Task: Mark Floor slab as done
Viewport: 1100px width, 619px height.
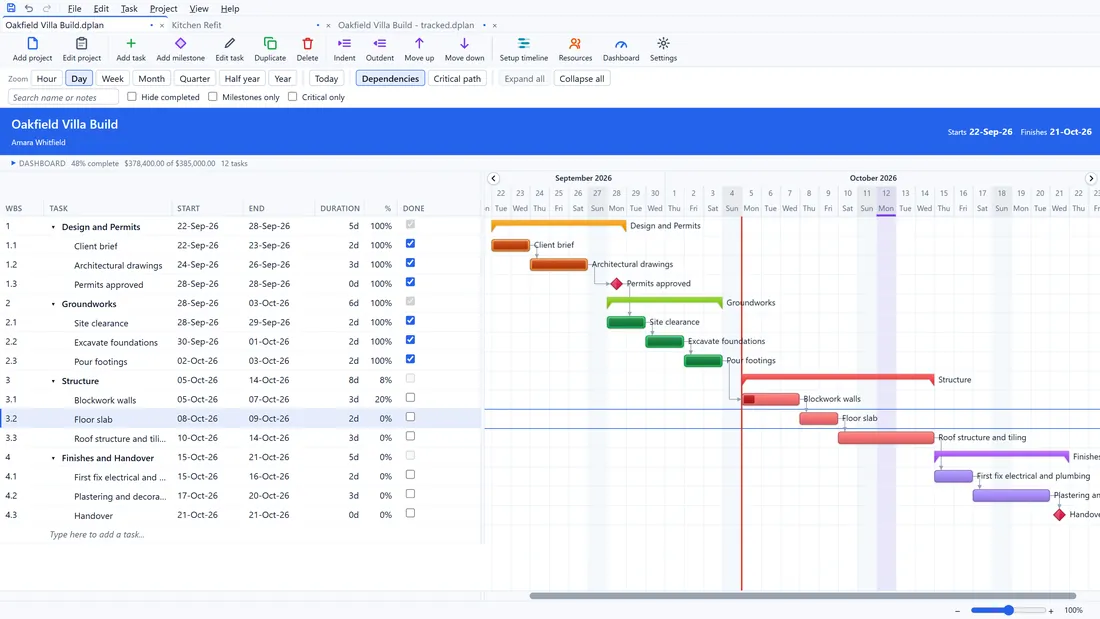Action: pos(410,417)
